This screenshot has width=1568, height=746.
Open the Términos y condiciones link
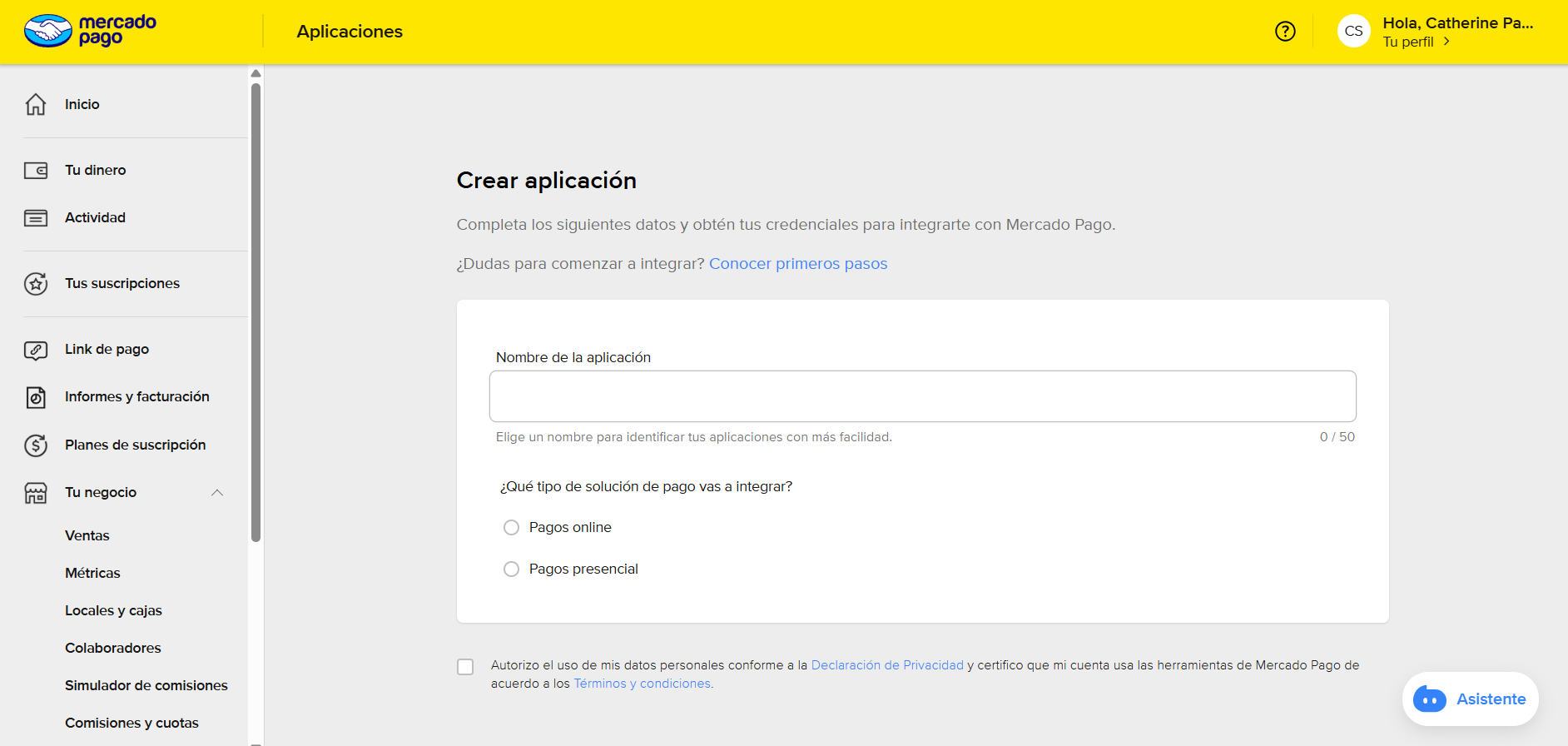pos(643,684)
